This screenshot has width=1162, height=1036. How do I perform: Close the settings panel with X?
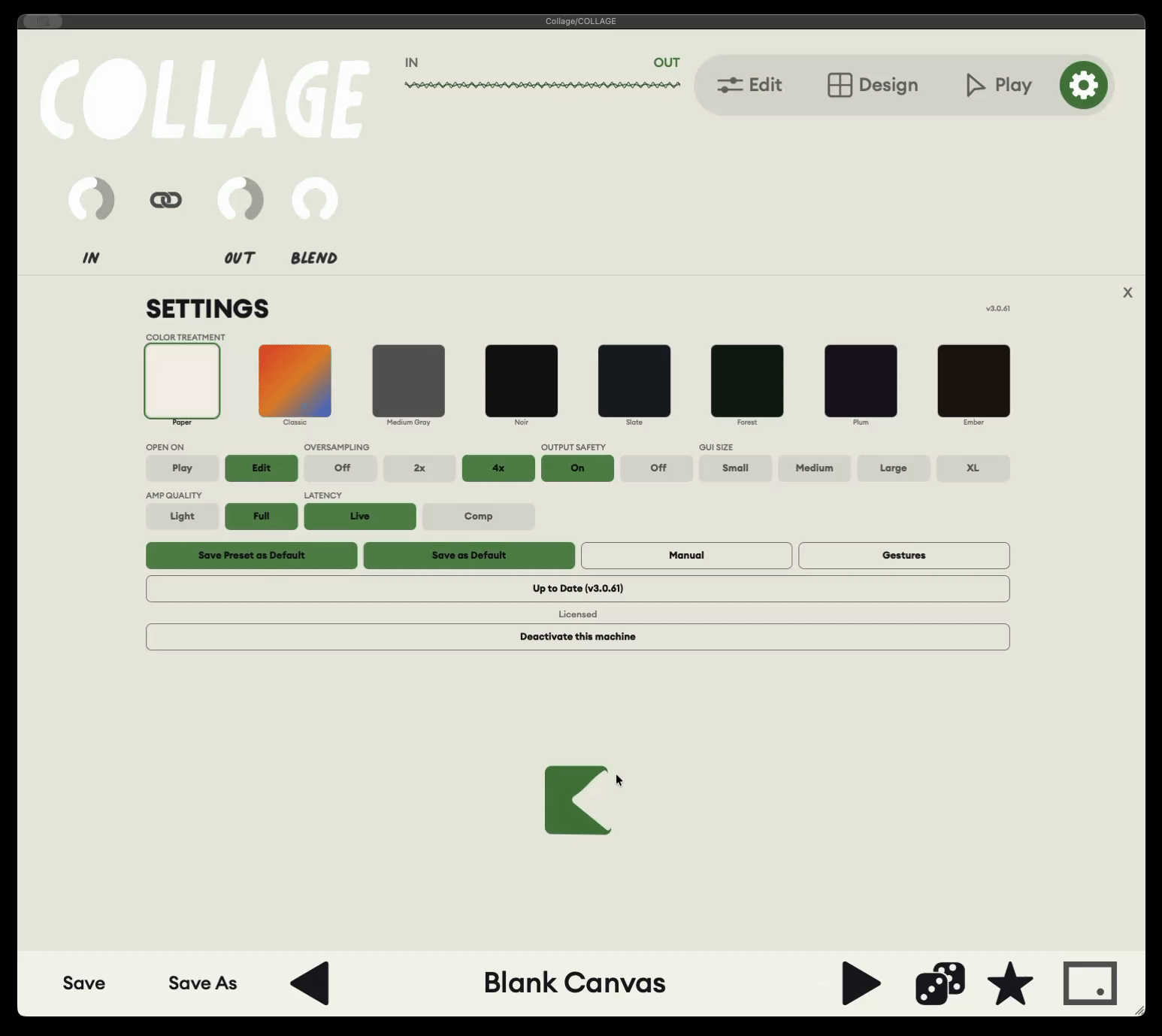click(x=1127, y=292)
